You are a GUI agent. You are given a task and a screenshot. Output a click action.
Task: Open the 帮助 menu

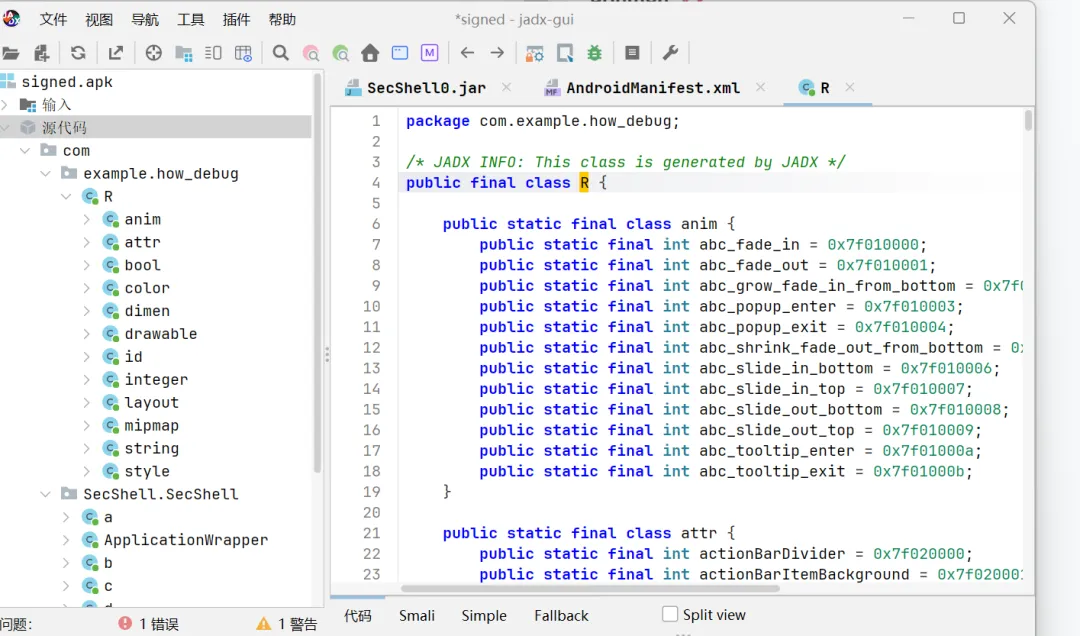click(x=282, y=19)
